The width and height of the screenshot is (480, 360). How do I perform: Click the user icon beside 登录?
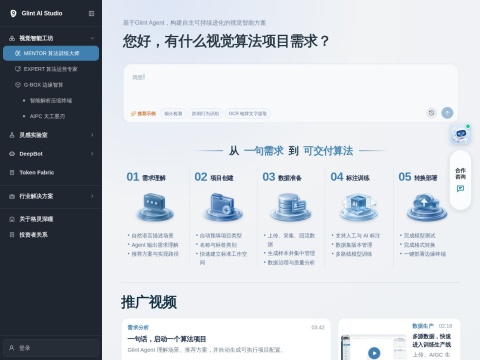tap(12, 348)
